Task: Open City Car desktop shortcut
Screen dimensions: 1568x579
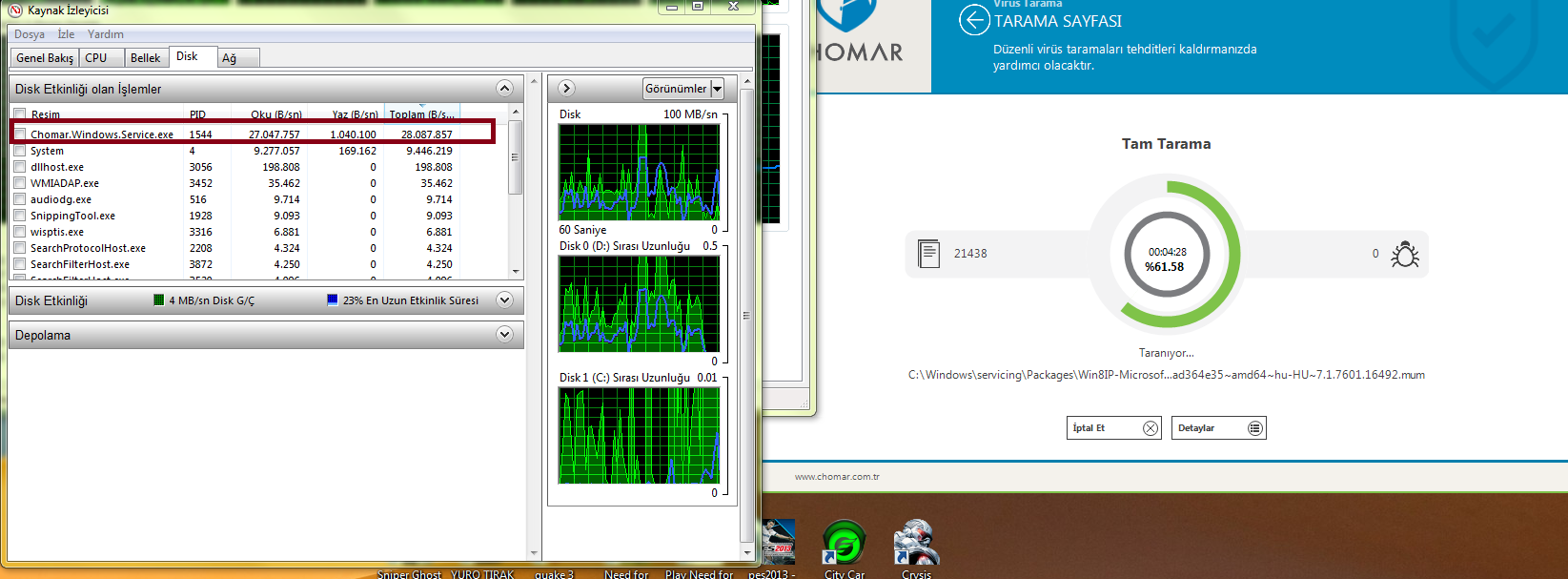Action: 844,548
